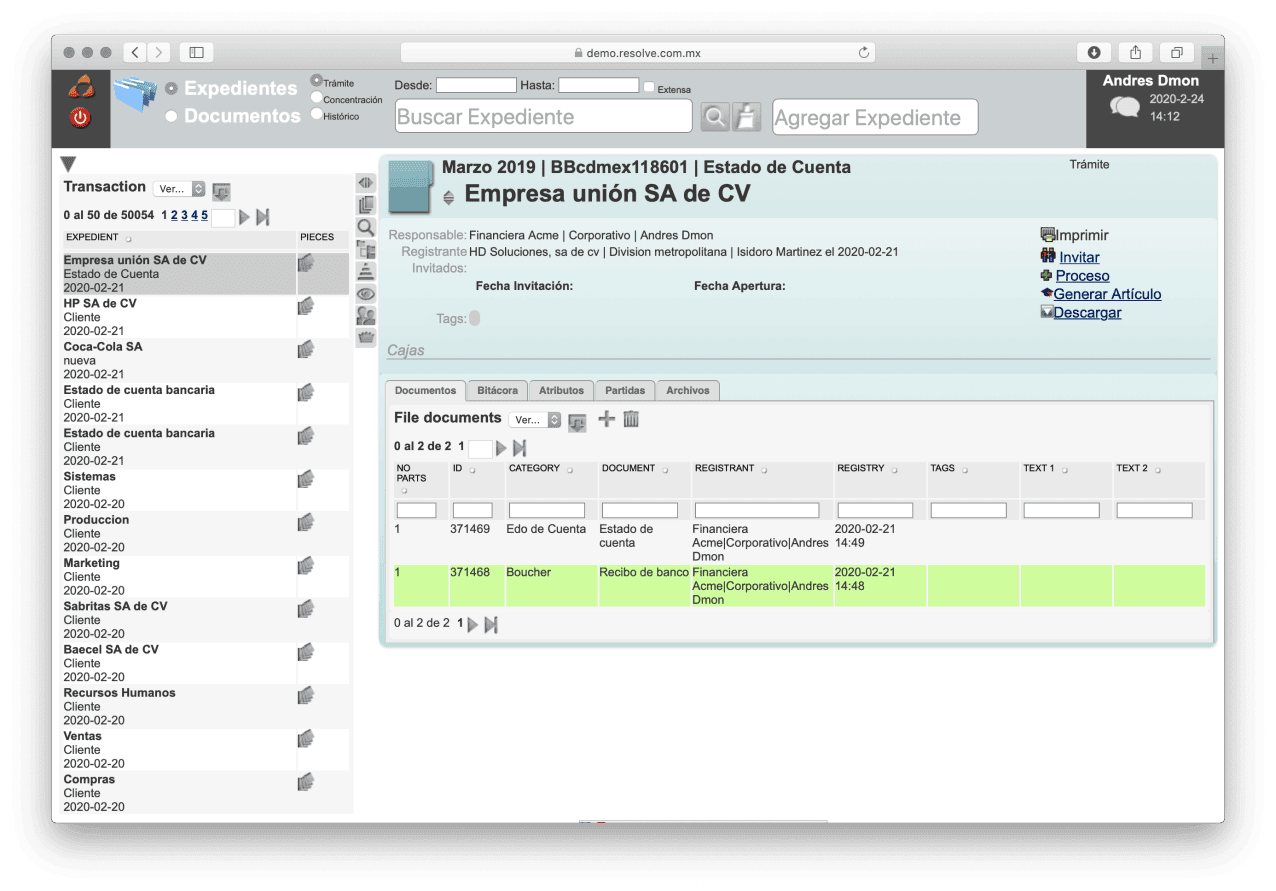Click the Generar Artículo link
Image resolution: width=1276 pixels, height=891 pixels.
point(1107,294)
